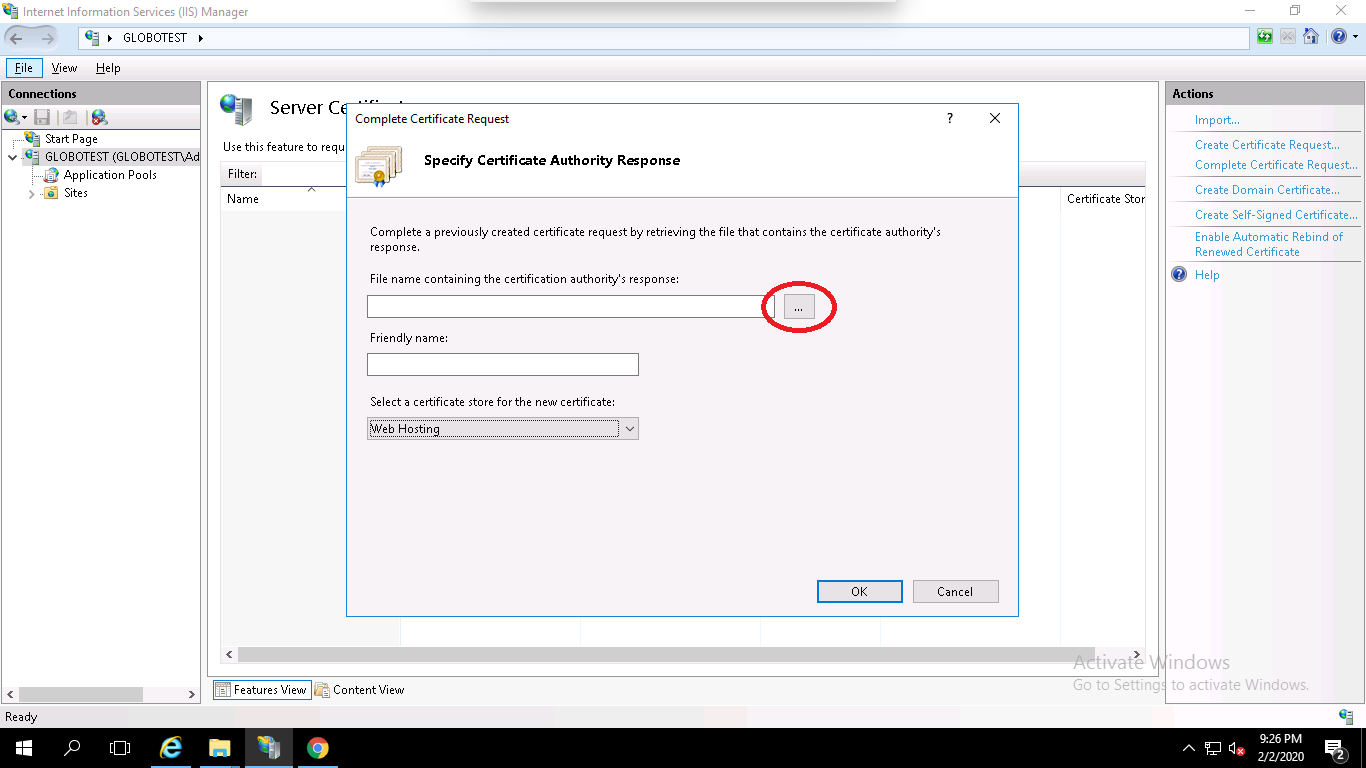Click the Save Current Connections disk icon
Screen dimensions: 1366x768
click(42, 118)
